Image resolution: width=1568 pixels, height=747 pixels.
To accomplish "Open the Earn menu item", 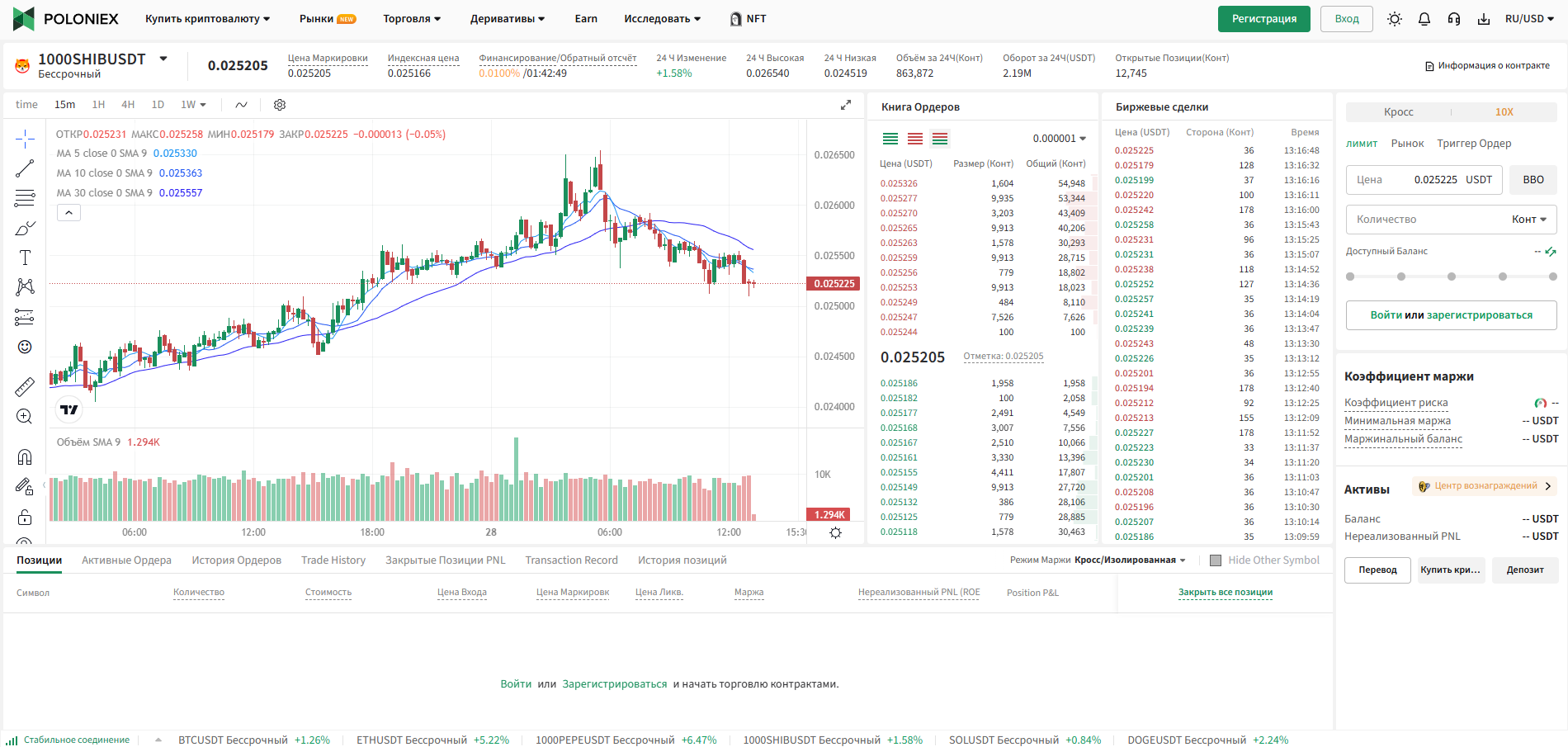I will pos(586,19).
